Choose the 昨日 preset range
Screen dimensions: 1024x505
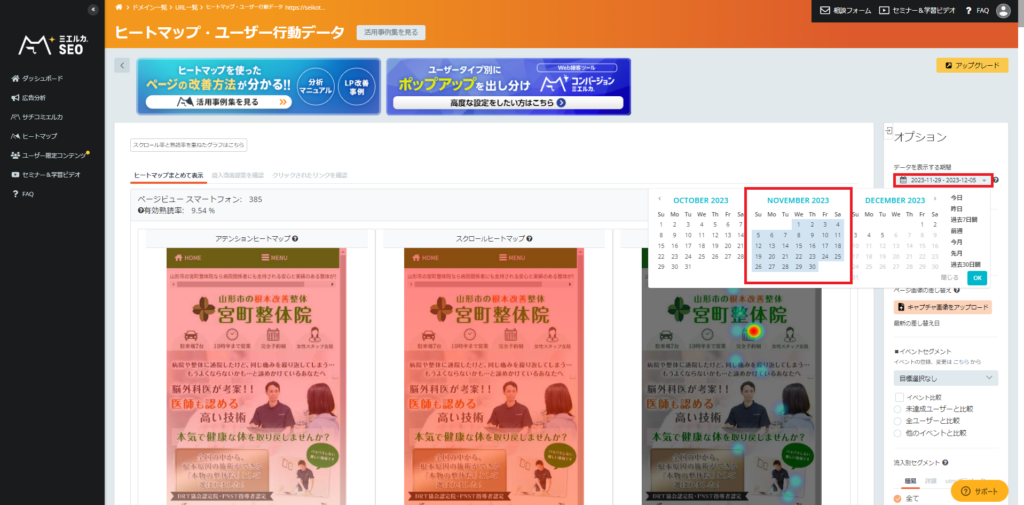pos(956,208)
